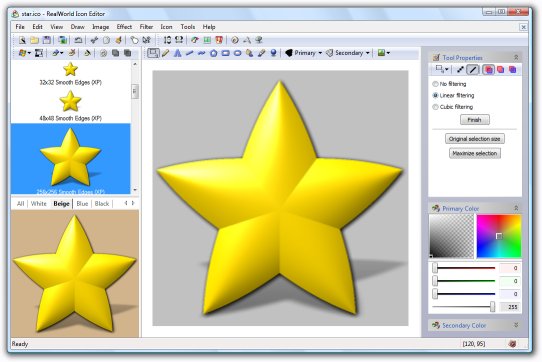The width and height of the screenshot is (542, 362).
Task: Select the Flood fill bucket tool
Action: (250, 53)
